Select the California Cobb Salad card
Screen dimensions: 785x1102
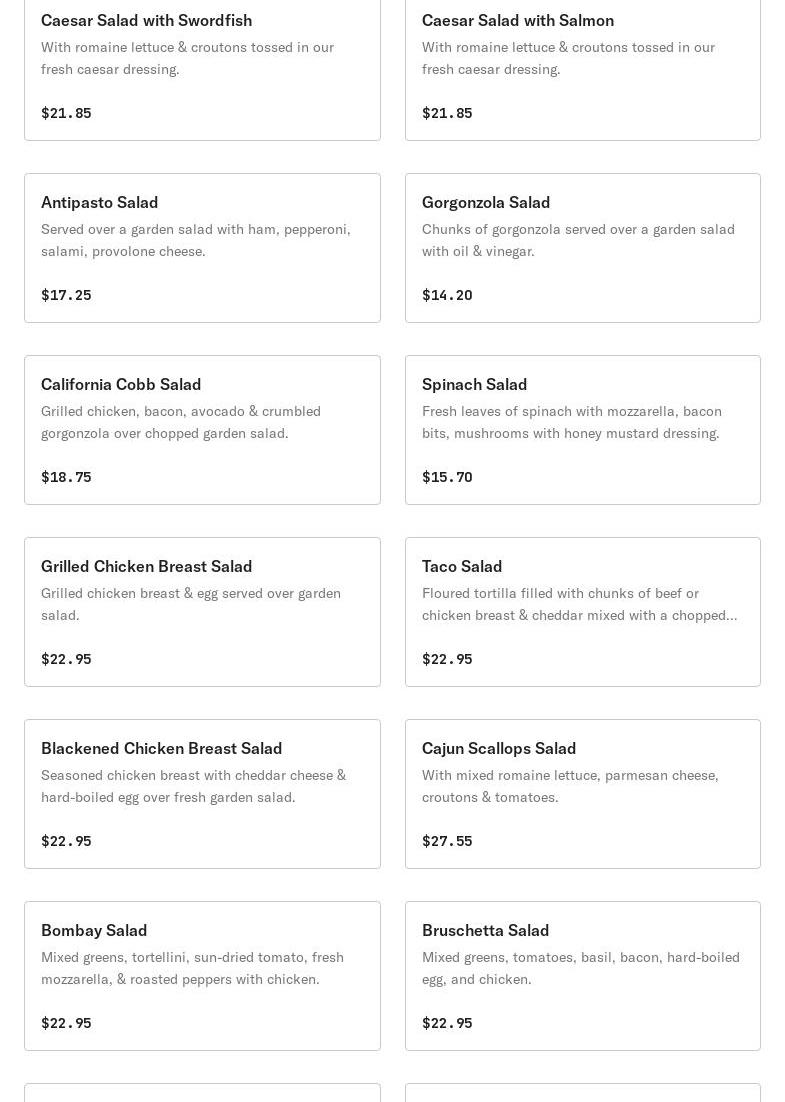click(202, 430)
